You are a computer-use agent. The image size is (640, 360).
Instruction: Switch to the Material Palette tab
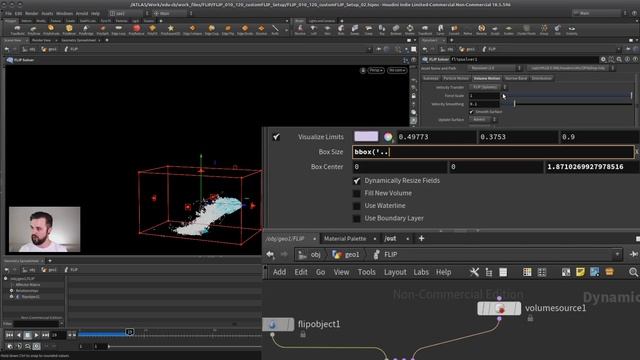click(x=345, y=238)
